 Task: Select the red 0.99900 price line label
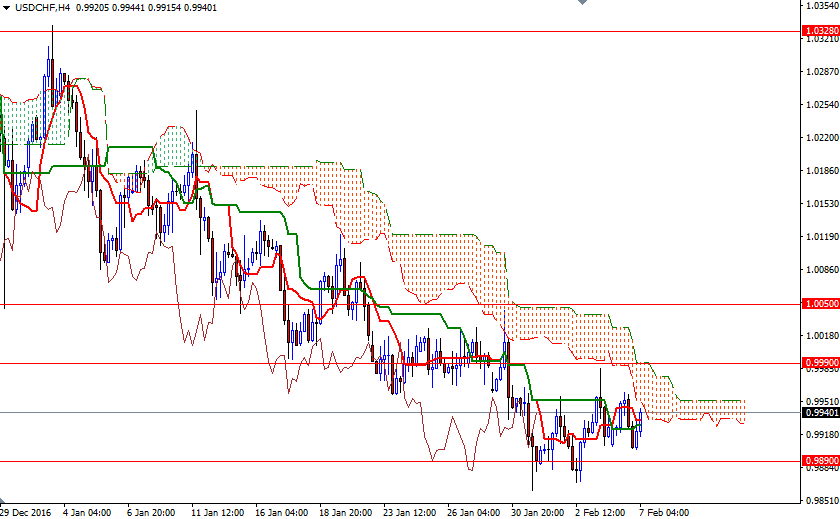point(820,363)
